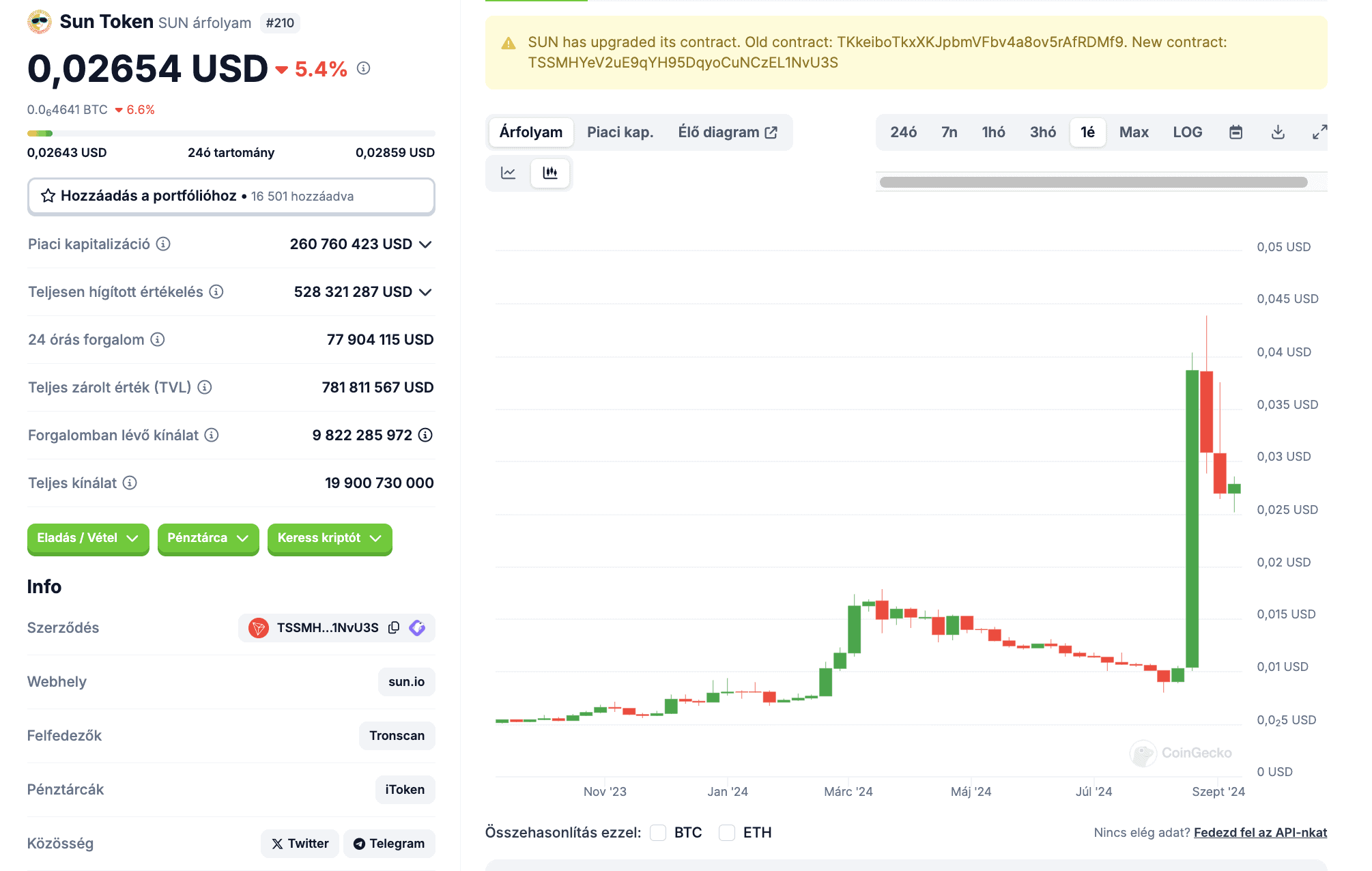The width and height of the screenshot is (1372, 871).
Task: Set chart range to 1hó
Action: tap(993, 132)
